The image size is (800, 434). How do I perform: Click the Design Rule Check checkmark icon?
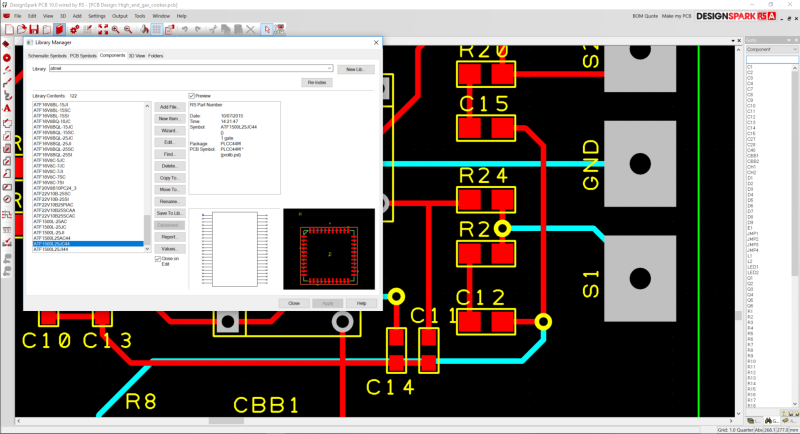pos(7,243)
